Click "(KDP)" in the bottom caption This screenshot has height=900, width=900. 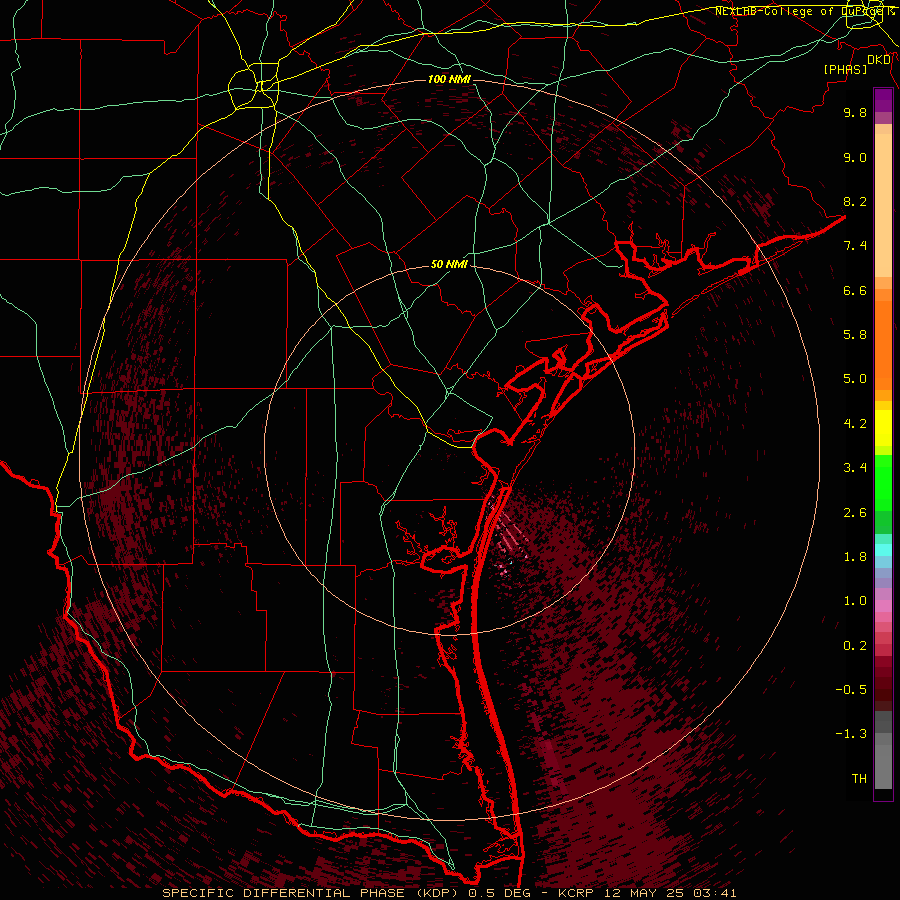[x=437, y=893]
